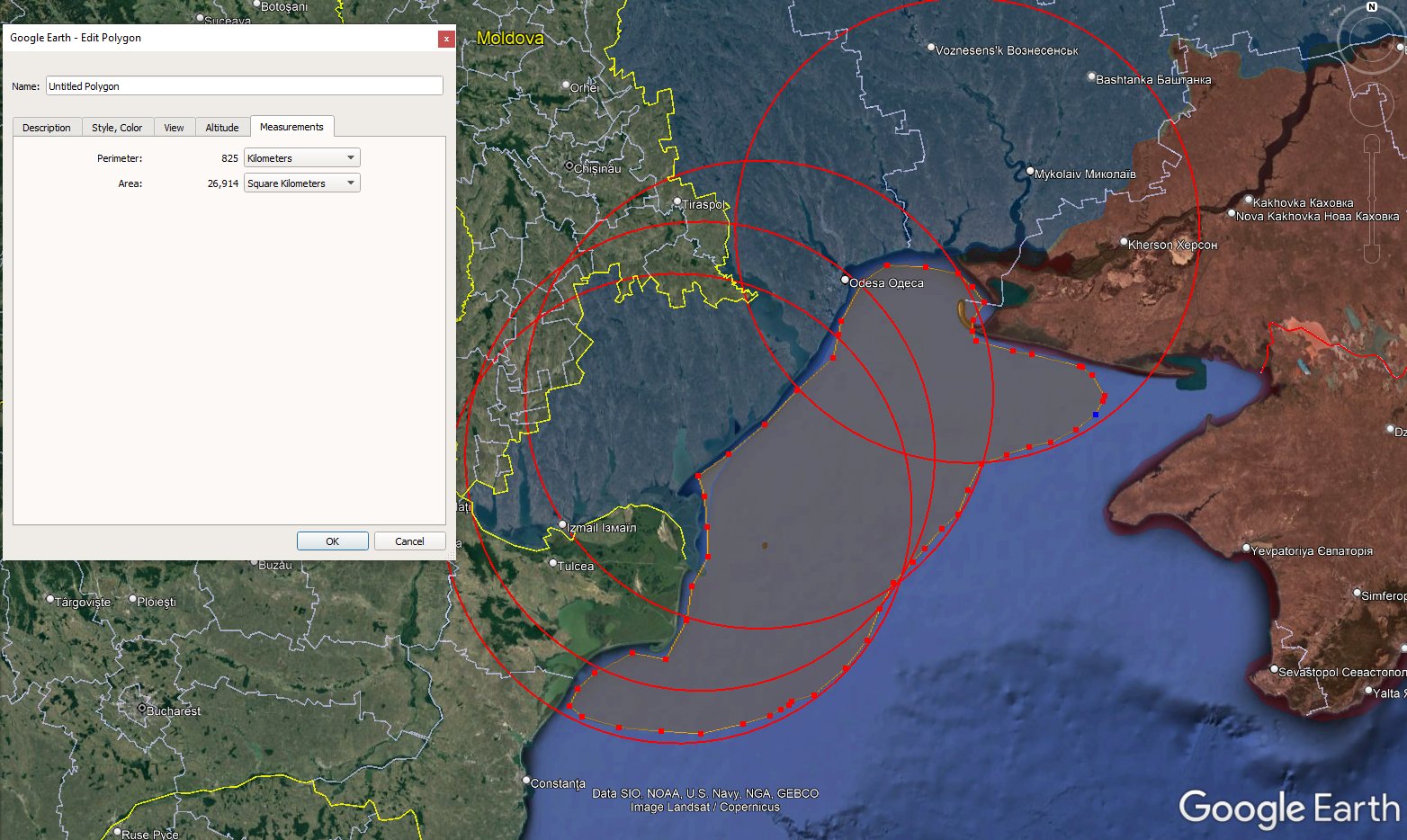Click the Chișinău capital marker
Image resolution: width=1407 pixels, height=840 pixels.
(x=569, y=165)
